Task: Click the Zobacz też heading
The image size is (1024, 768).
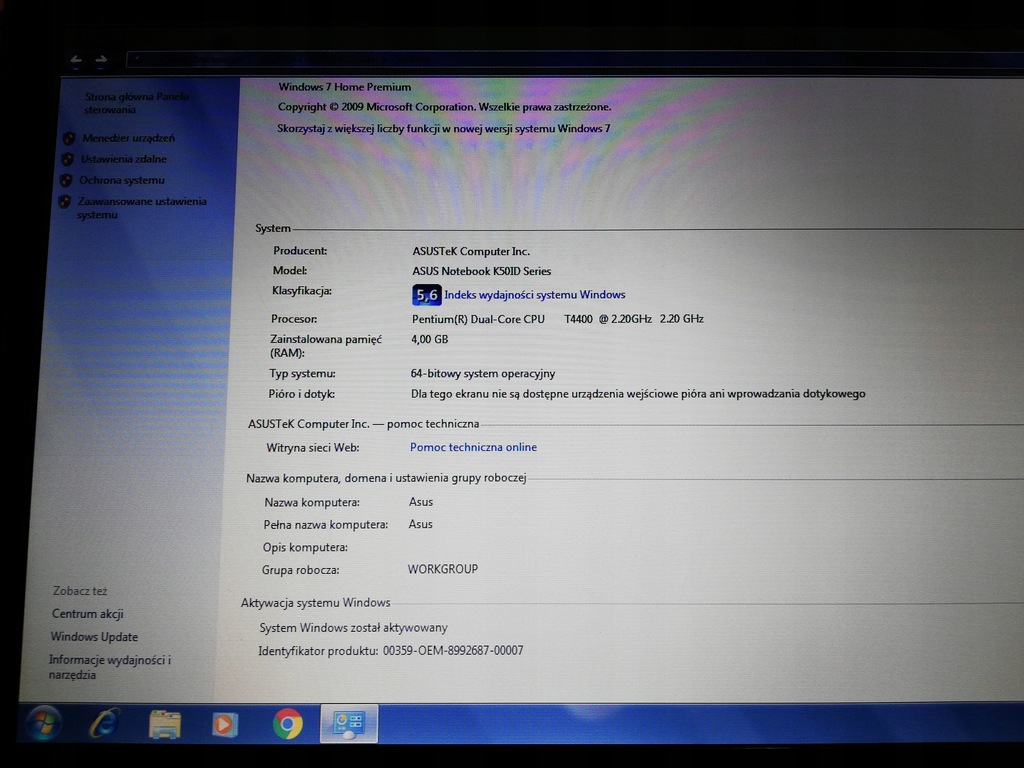Action: coord(80,591)
